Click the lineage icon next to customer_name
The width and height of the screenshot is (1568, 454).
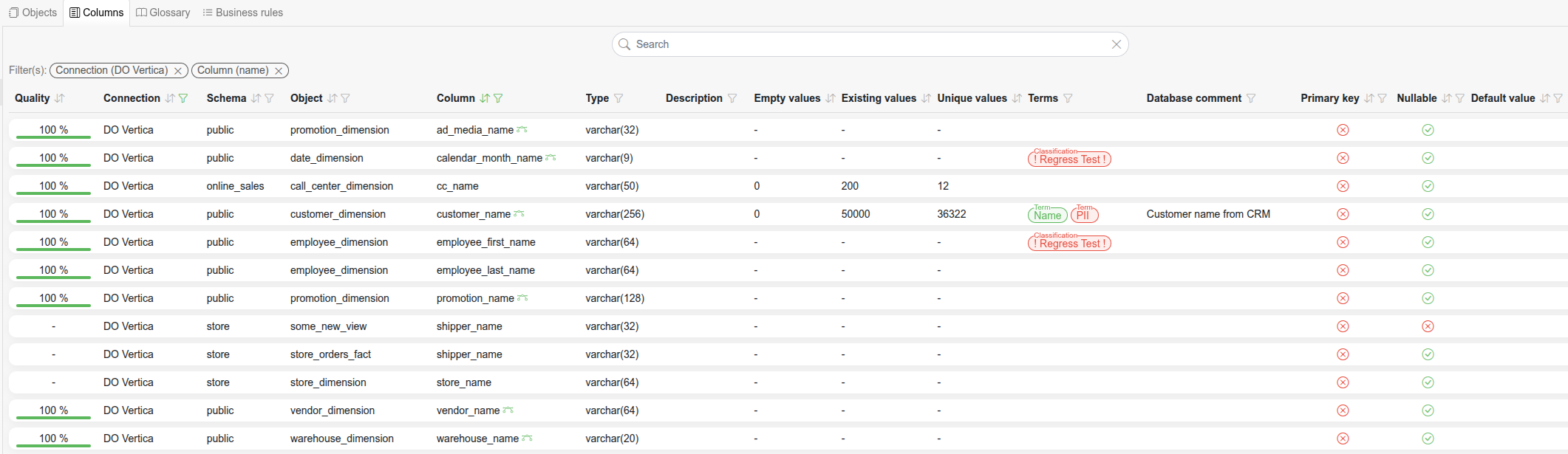519,213
